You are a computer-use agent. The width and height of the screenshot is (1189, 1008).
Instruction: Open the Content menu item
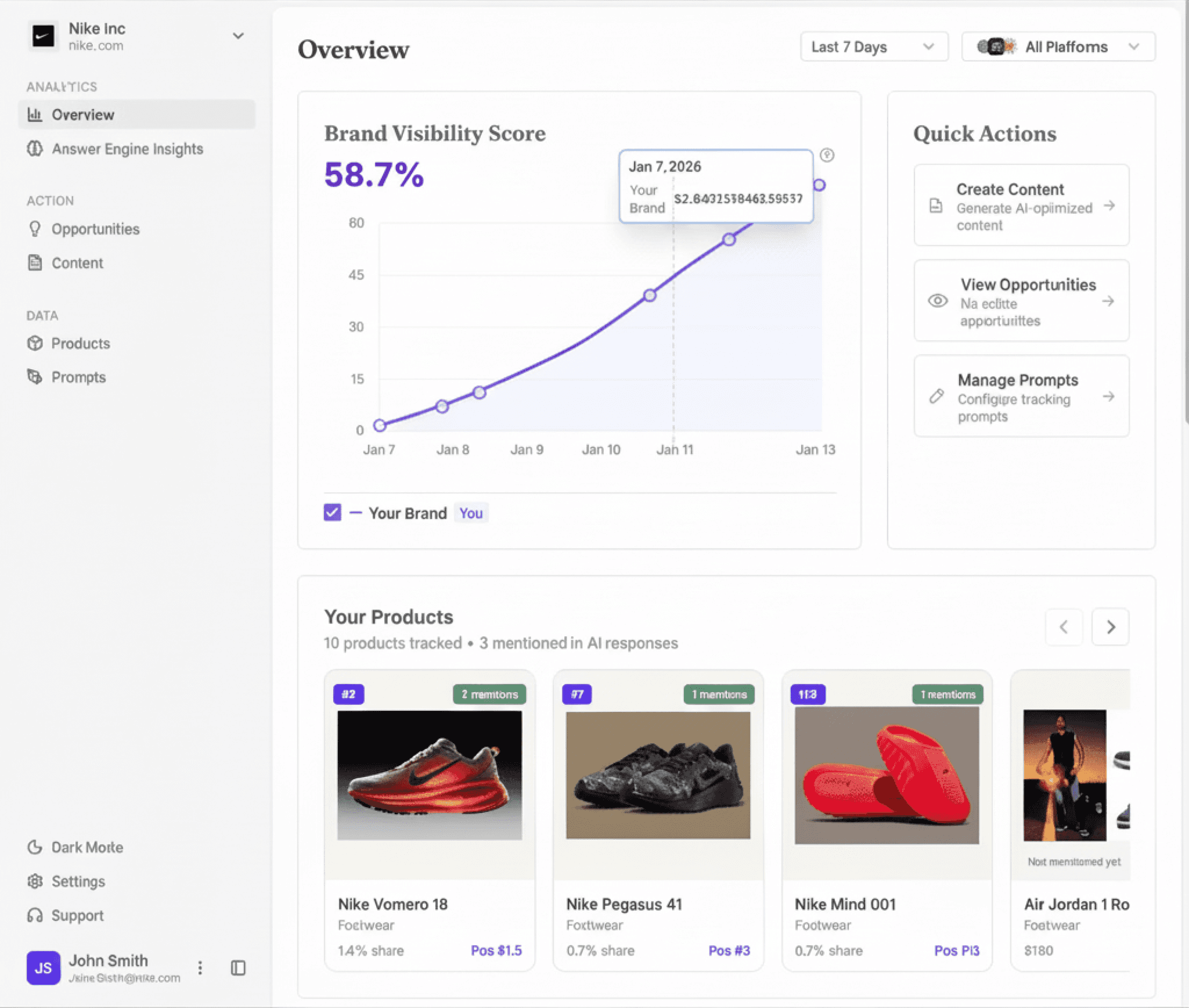[x=77, y=263]
